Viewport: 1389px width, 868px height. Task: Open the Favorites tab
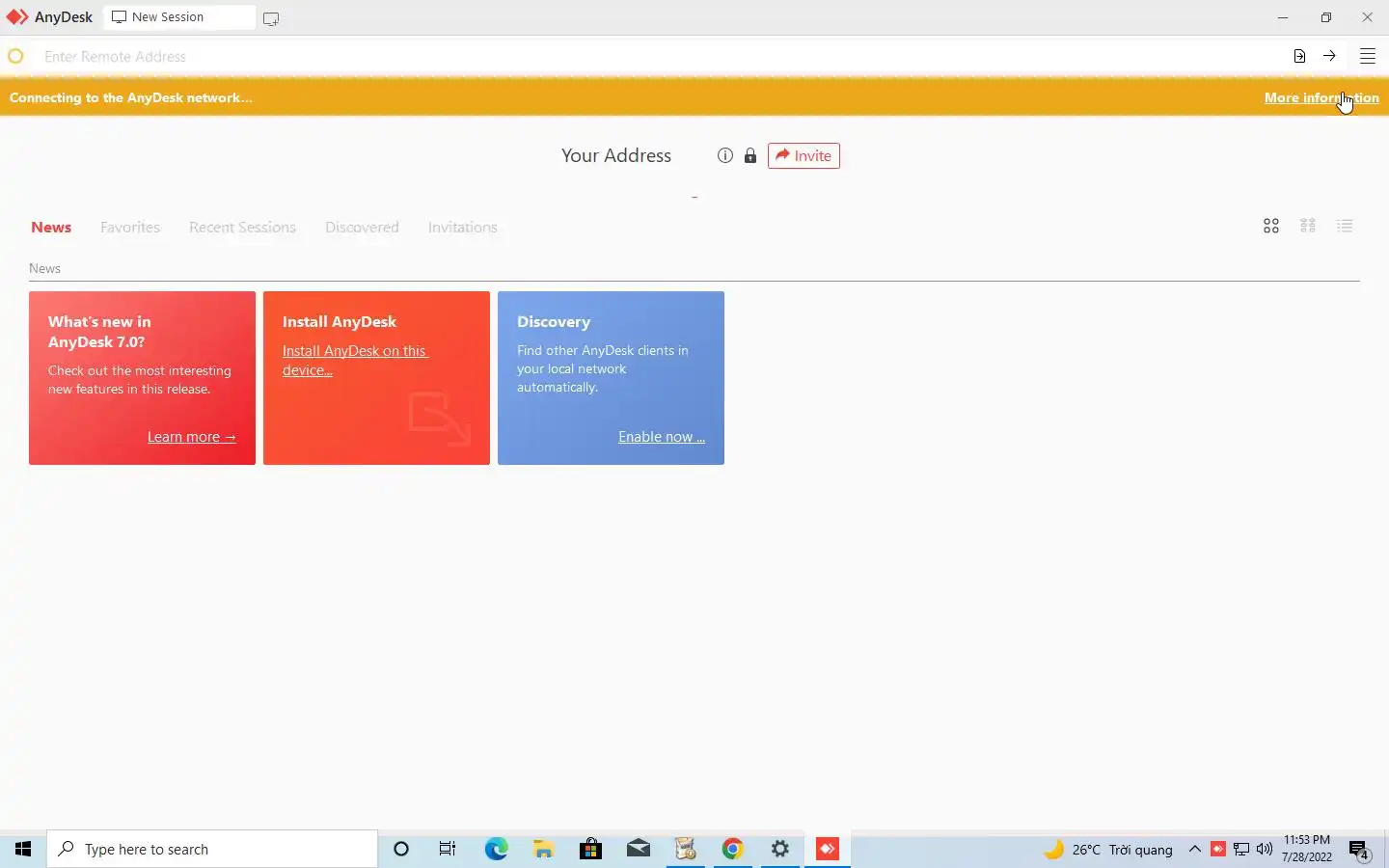coord(130,228)
